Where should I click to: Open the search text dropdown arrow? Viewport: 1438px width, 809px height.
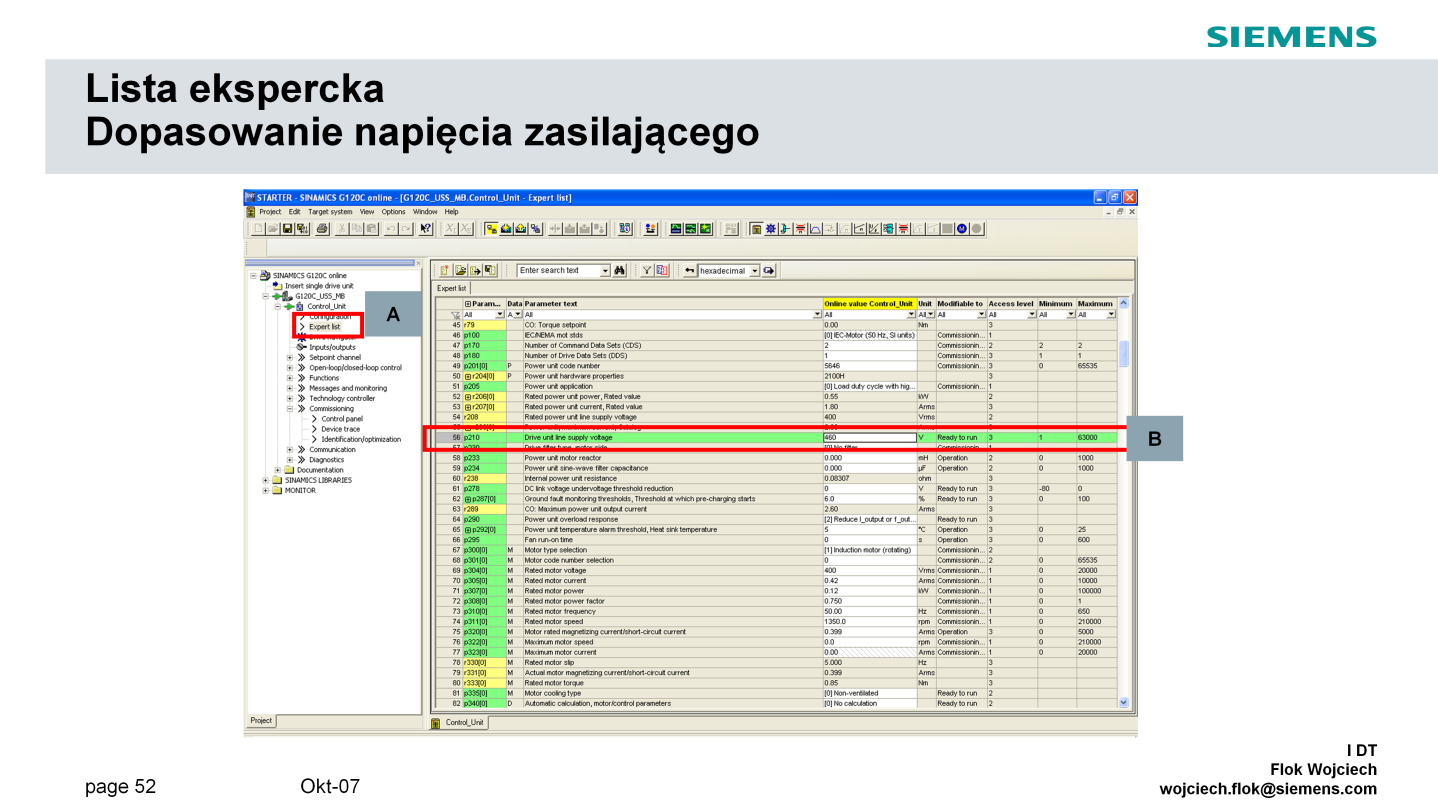point(605,270)
